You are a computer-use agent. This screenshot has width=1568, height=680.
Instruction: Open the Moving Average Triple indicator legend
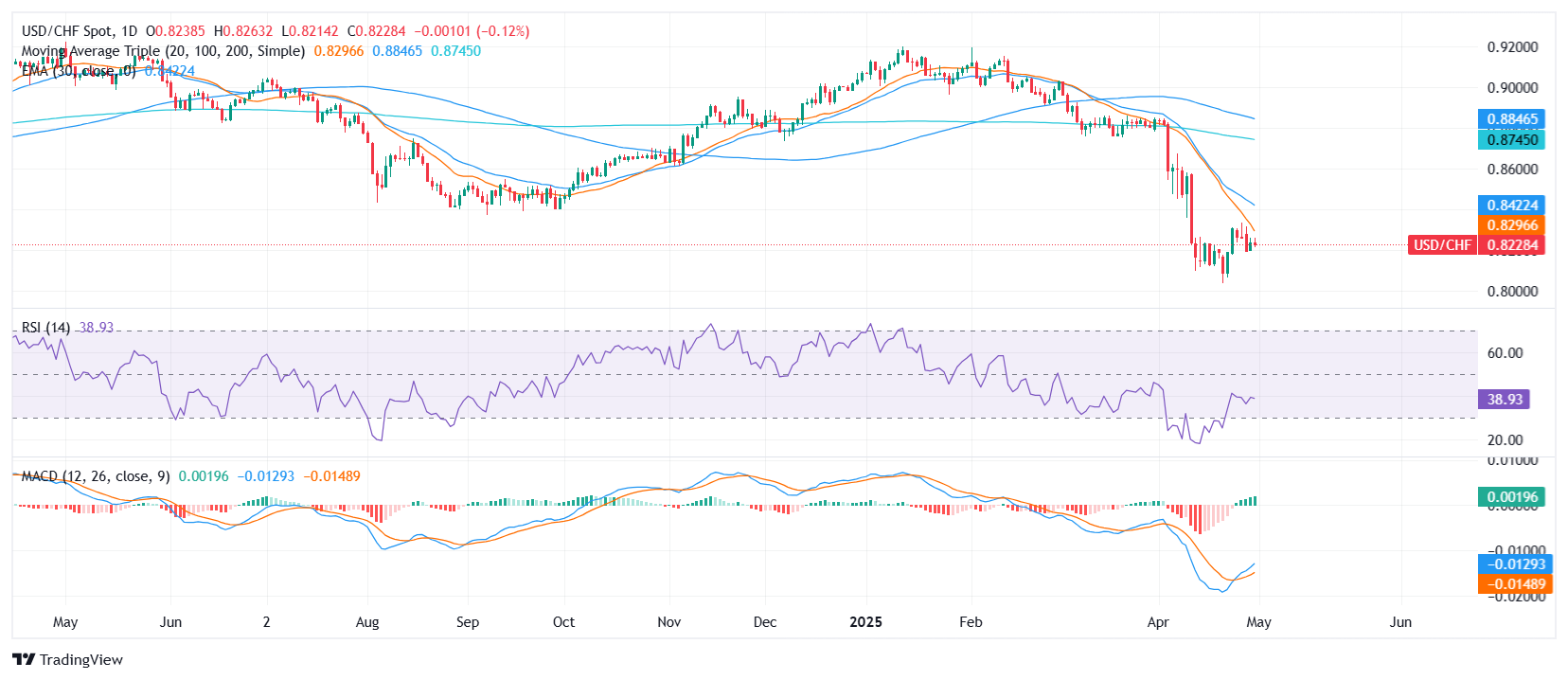[163, 51]
